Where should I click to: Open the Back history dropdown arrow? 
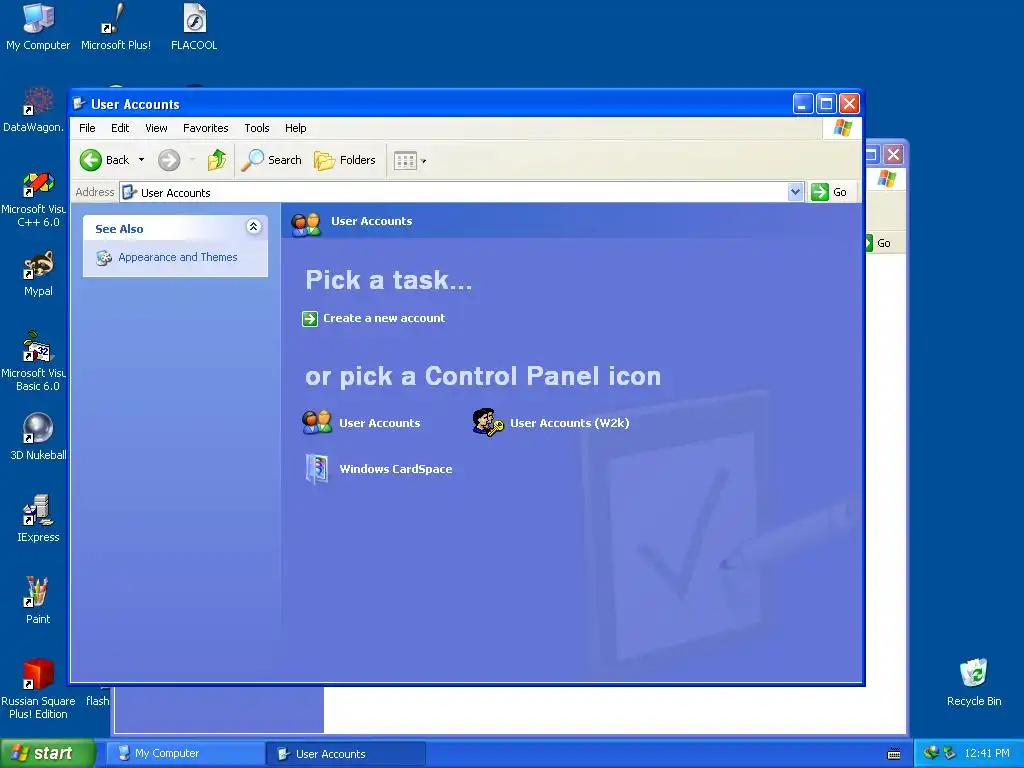(x=141, y=160)
